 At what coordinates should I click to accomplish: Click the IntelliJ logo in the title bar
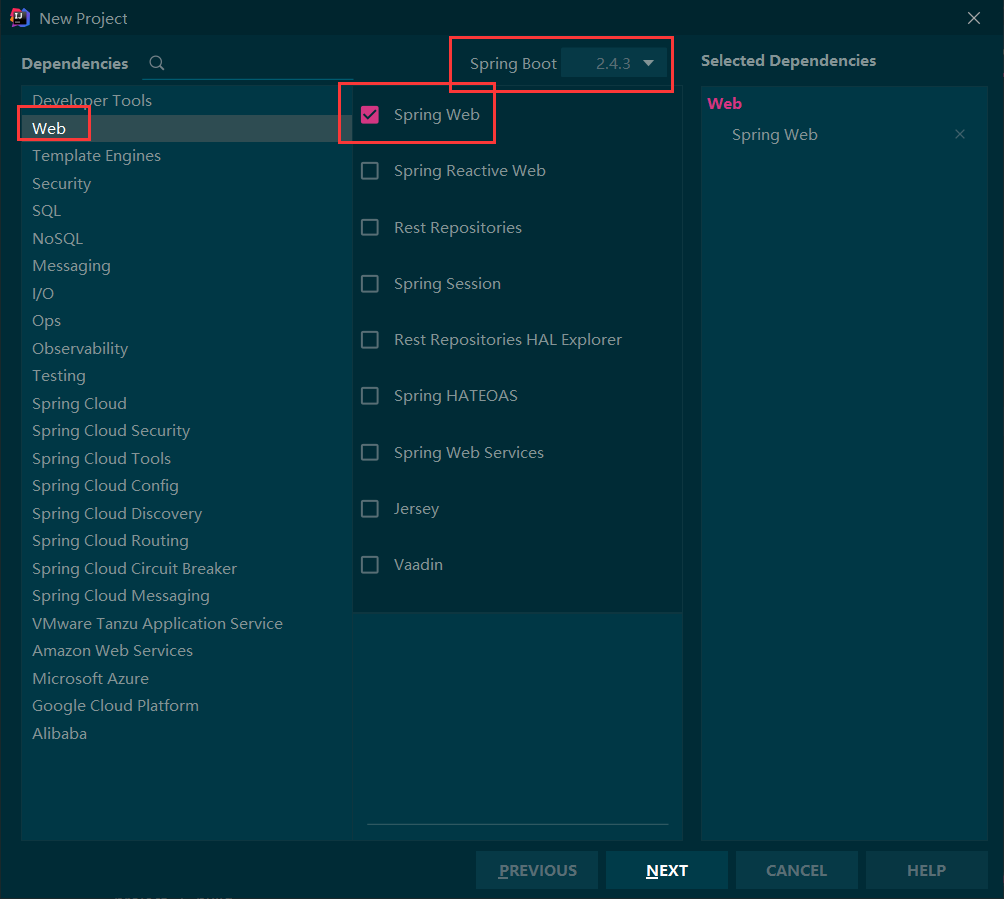coord(20,18)
